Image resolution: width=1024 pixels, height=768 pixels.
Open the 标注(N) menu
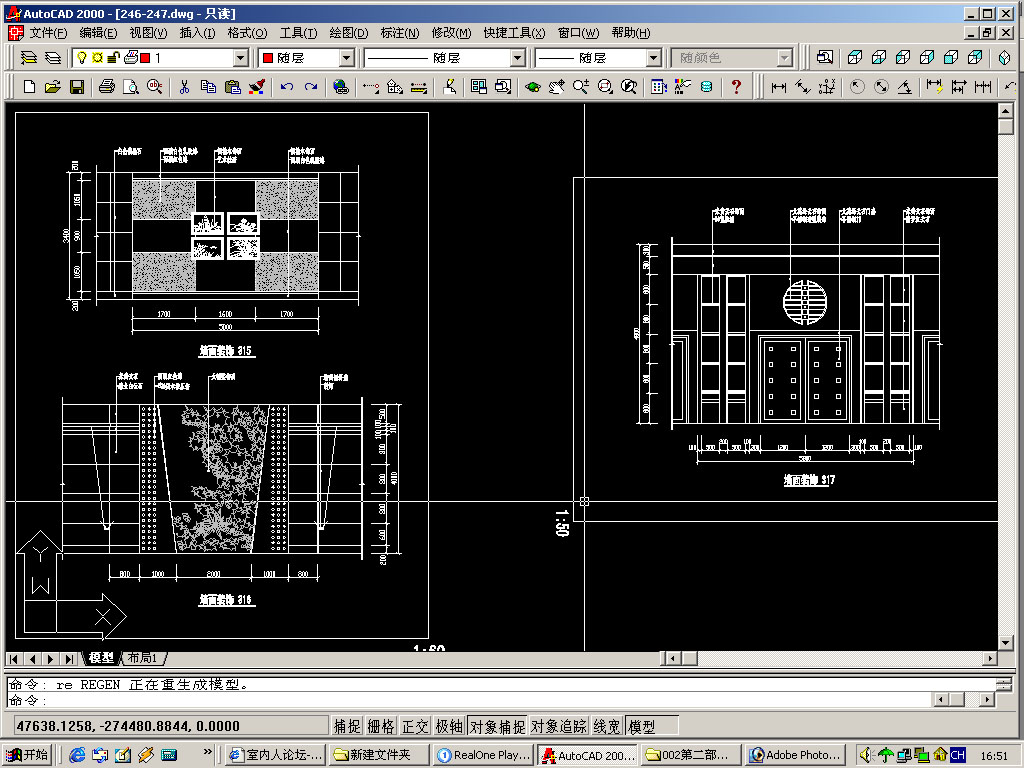(x=400, y=33)
